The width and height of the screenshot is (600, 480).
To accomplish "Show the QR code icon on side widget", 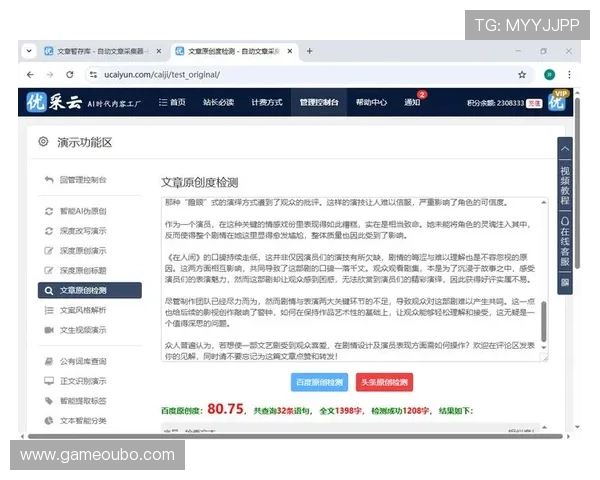I will [565, 282].
